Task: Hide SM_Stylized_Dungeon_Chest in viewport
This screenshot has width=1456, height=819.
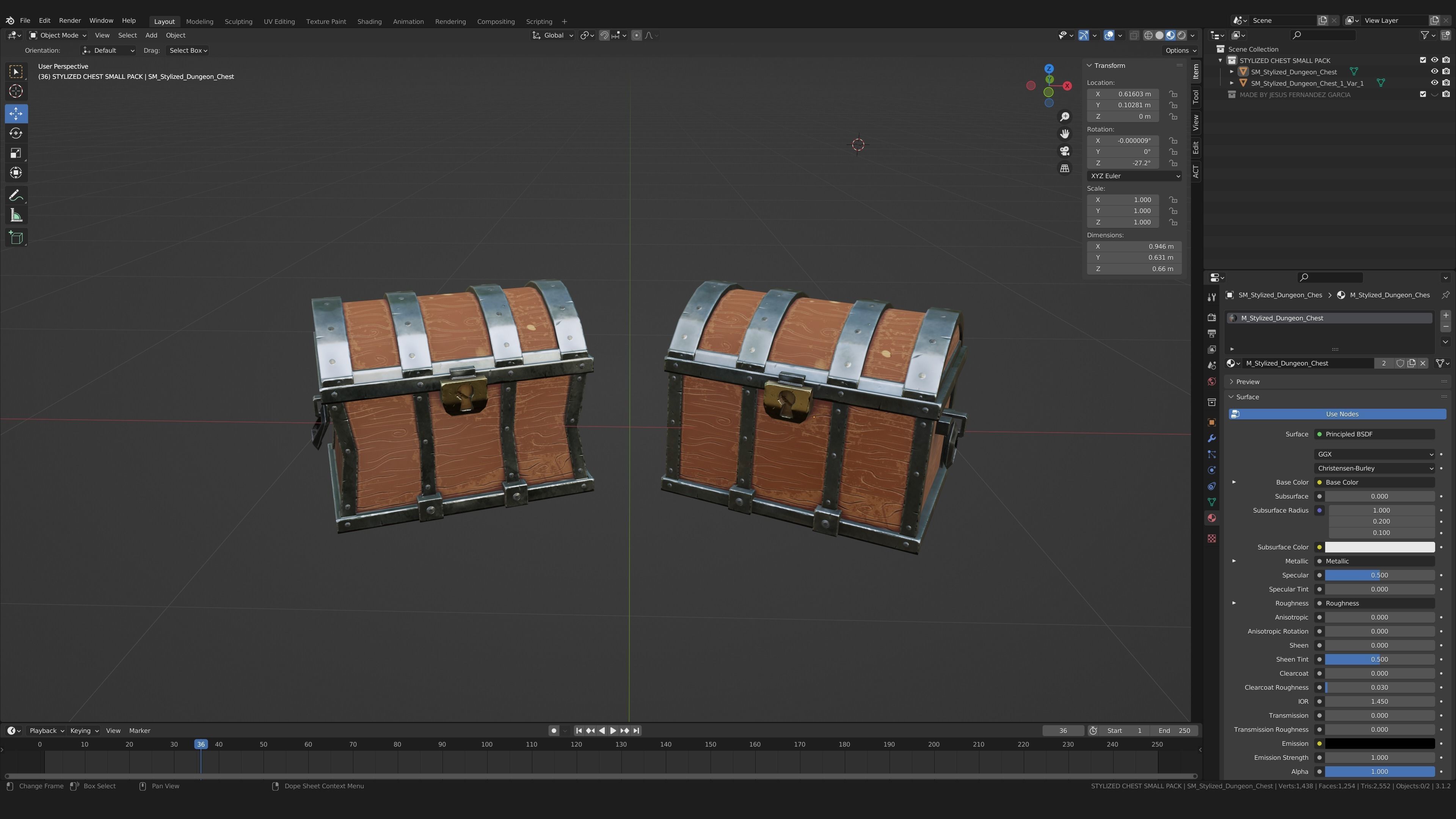Action: click(x=1434, y=72)
